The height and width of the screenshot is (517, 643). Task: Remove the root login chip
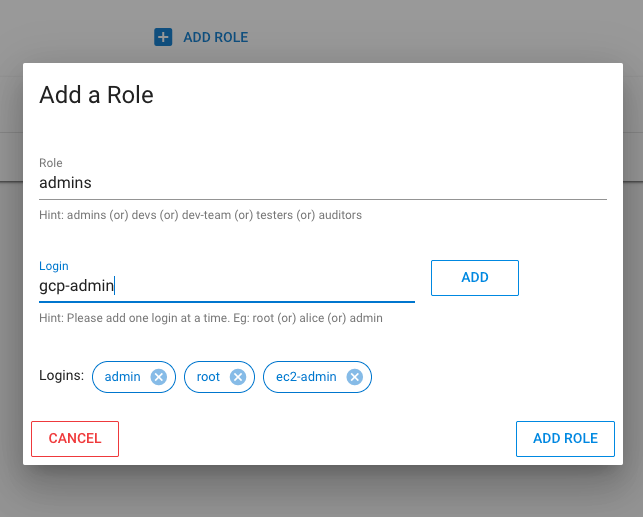[237, 377]
